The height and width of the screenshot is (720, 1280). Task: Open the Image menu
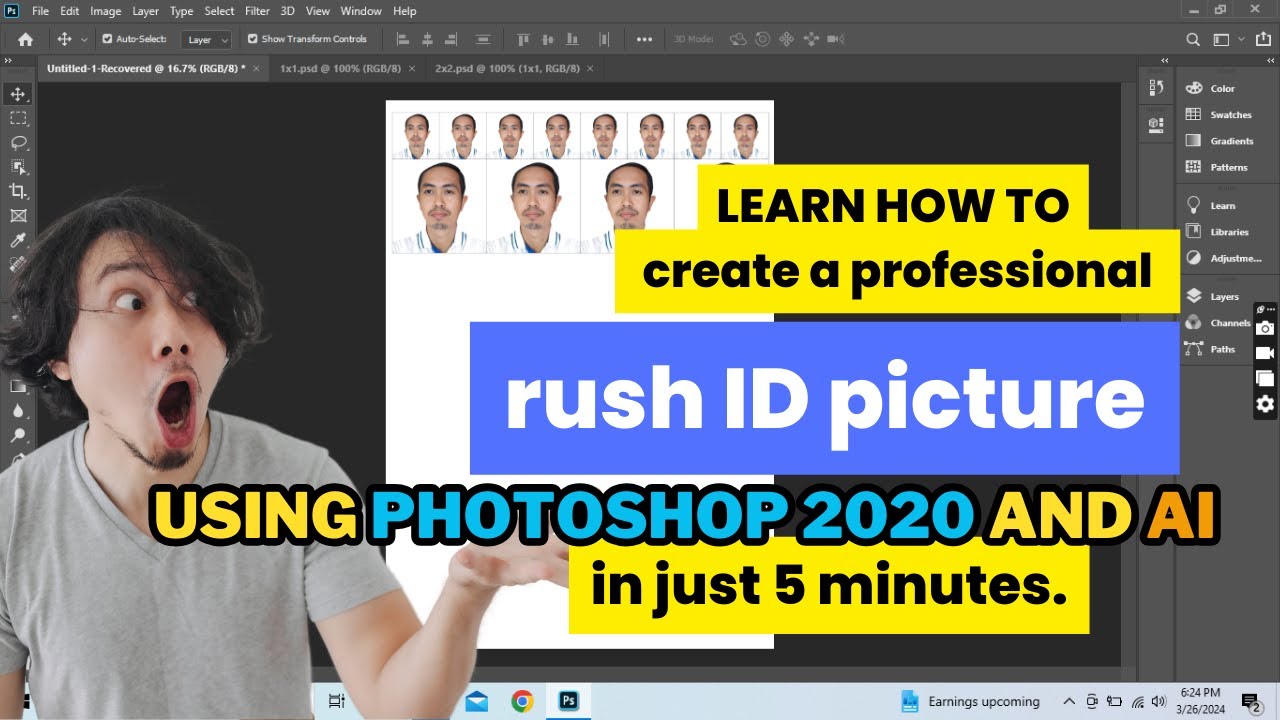click(105, 11)
